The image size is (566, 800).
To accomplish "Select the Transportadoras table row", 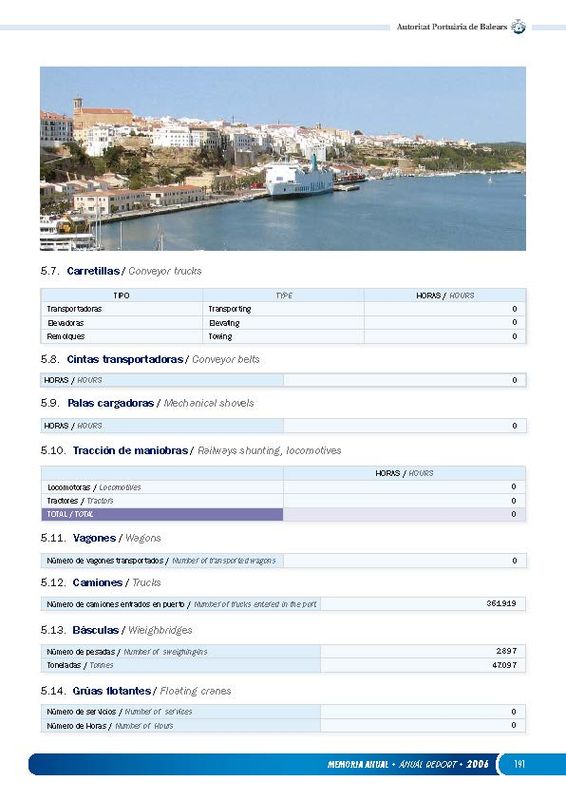I will coord(283,309).
